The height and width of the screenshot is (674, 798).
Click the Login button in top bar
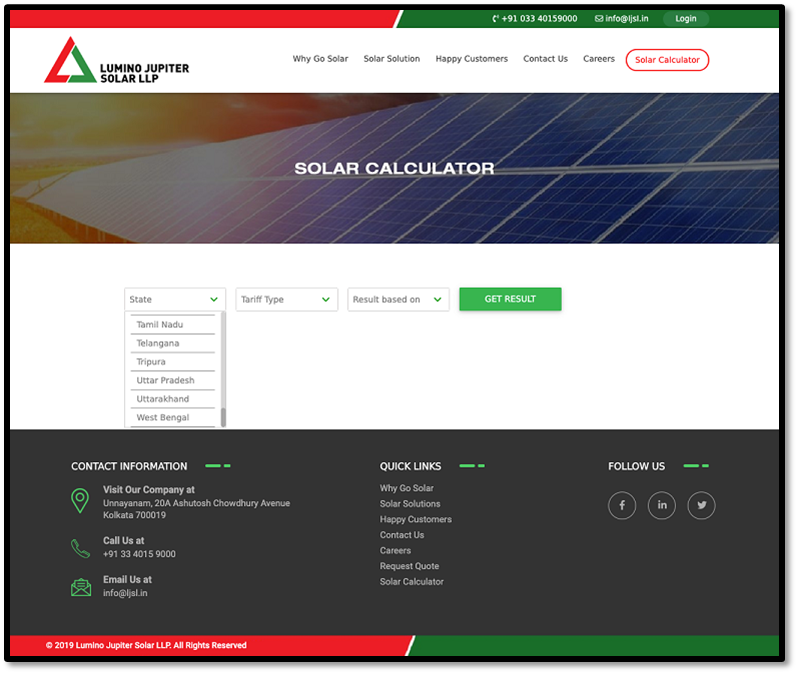point(686,19)
